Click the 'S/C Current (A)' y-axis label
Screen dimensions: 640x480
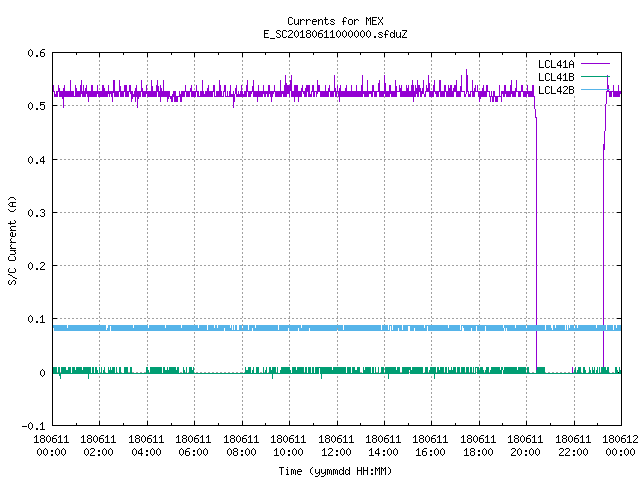[x=12, y=241]
